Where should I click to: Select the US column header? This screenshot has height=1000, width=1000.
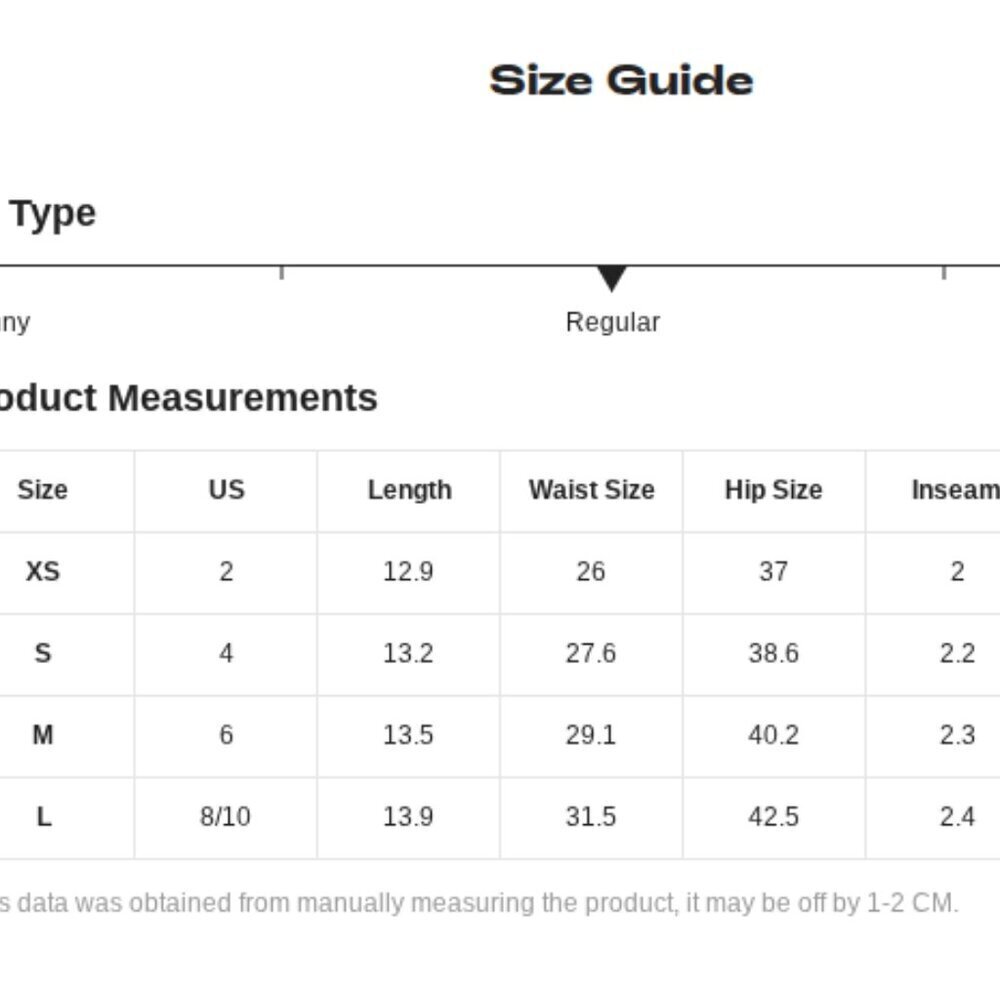[x=226, y=490]
